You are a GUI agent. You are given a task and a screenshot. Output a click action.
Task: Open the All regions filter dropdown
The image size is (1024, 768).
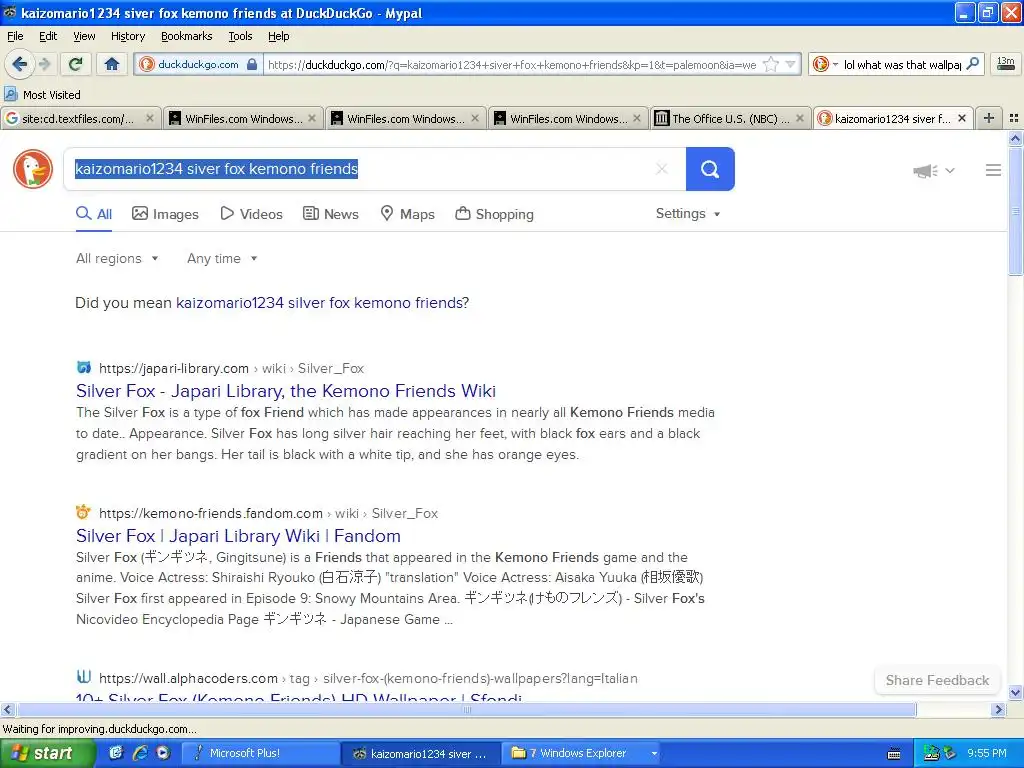coord(117,259)
